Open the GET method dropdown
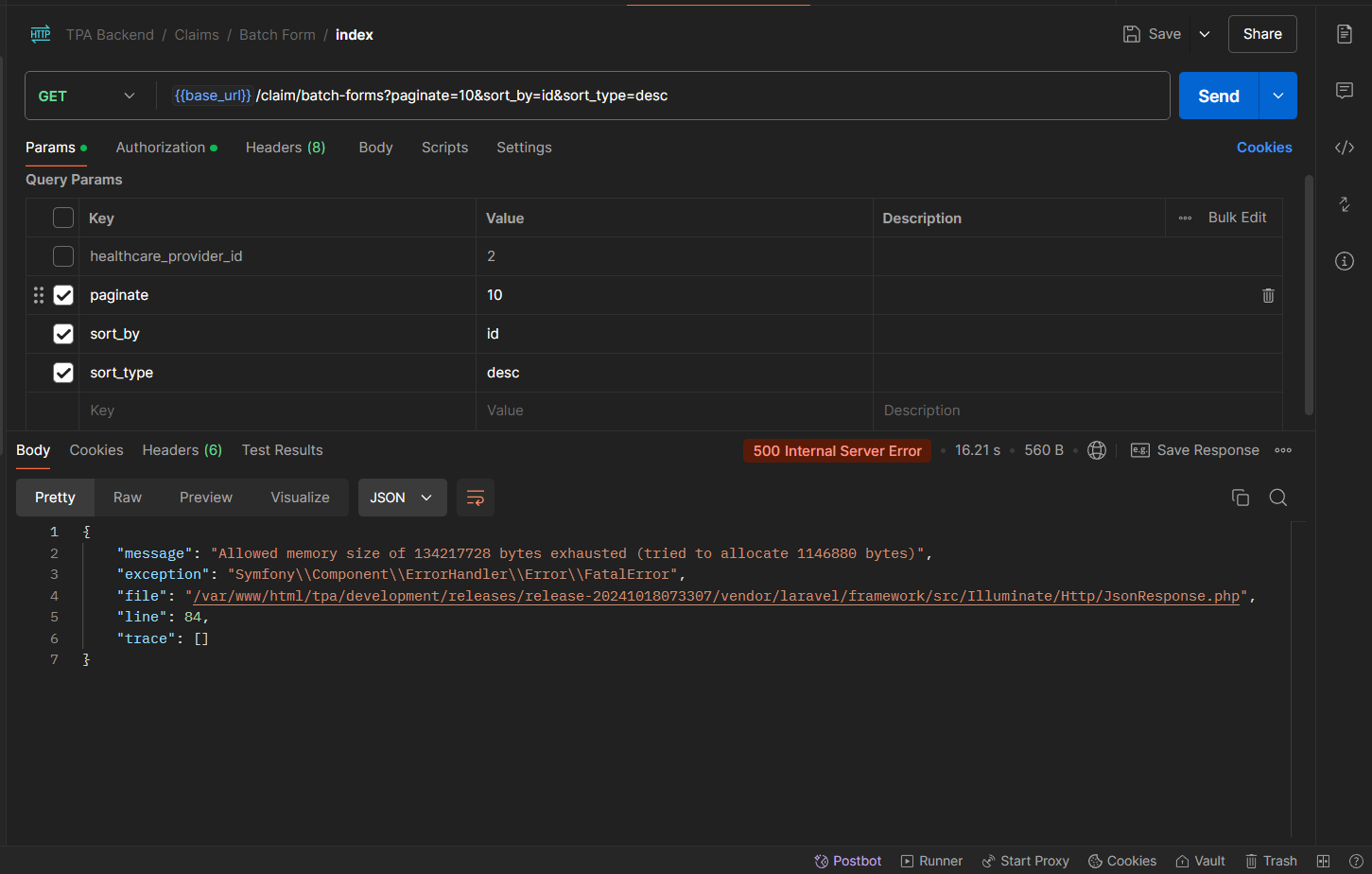 87,96
